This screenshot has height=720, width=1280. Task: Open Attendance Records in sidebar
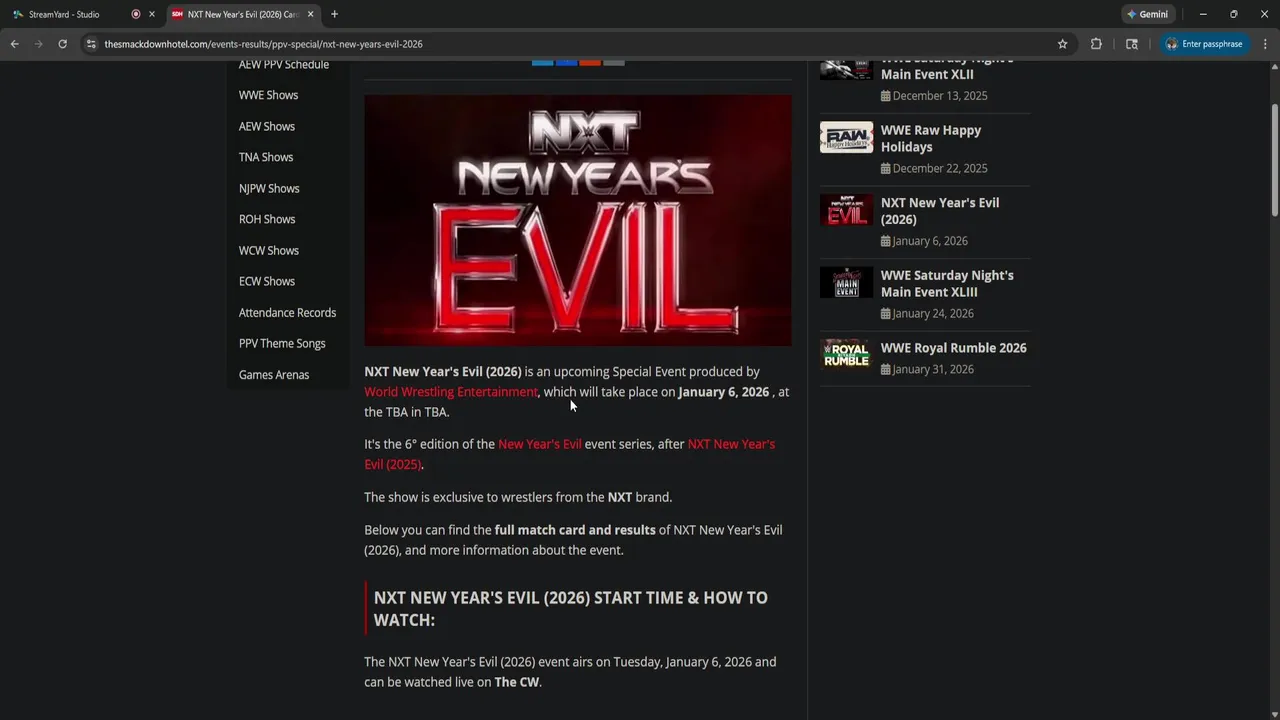click(x=287, y=312)
